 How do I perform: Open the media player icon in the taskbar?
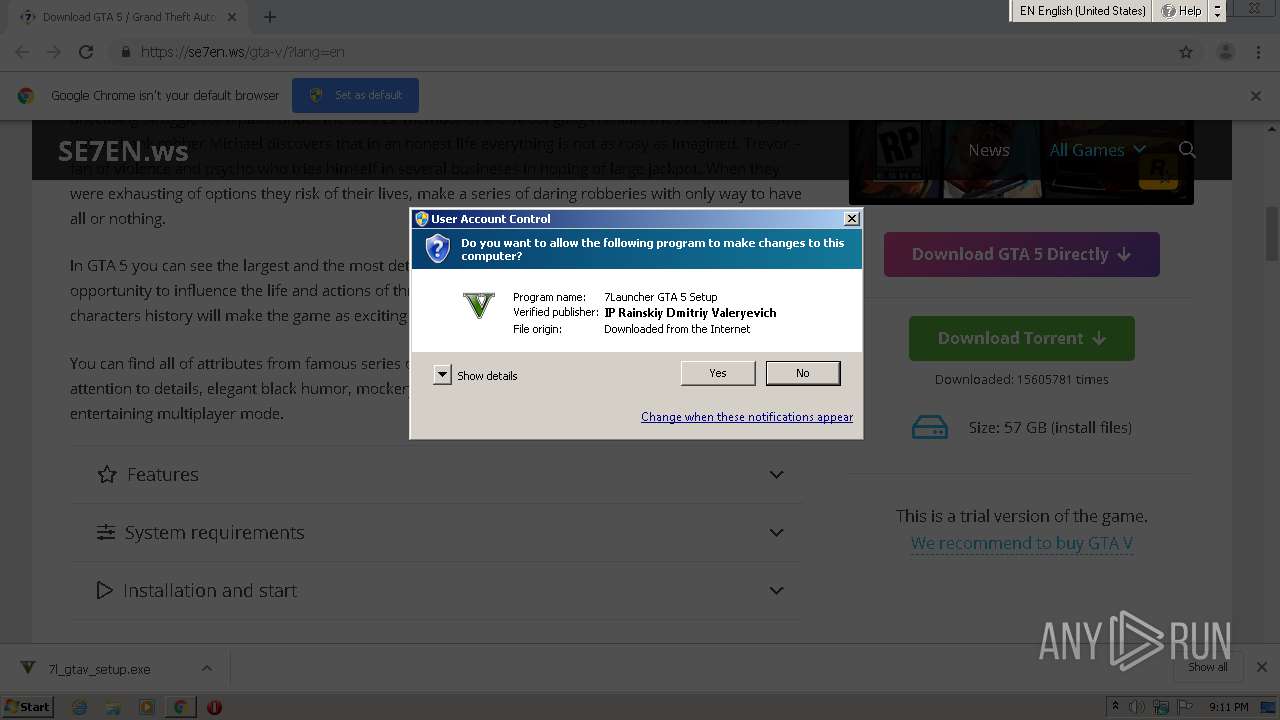click(147, 707)
